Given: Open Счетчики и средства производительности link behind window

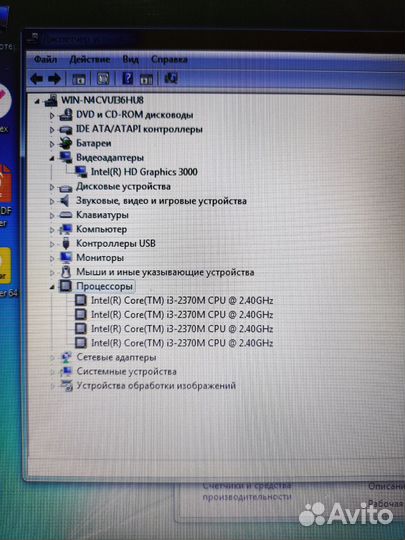Looking at the screenshot, I should 247,491.
